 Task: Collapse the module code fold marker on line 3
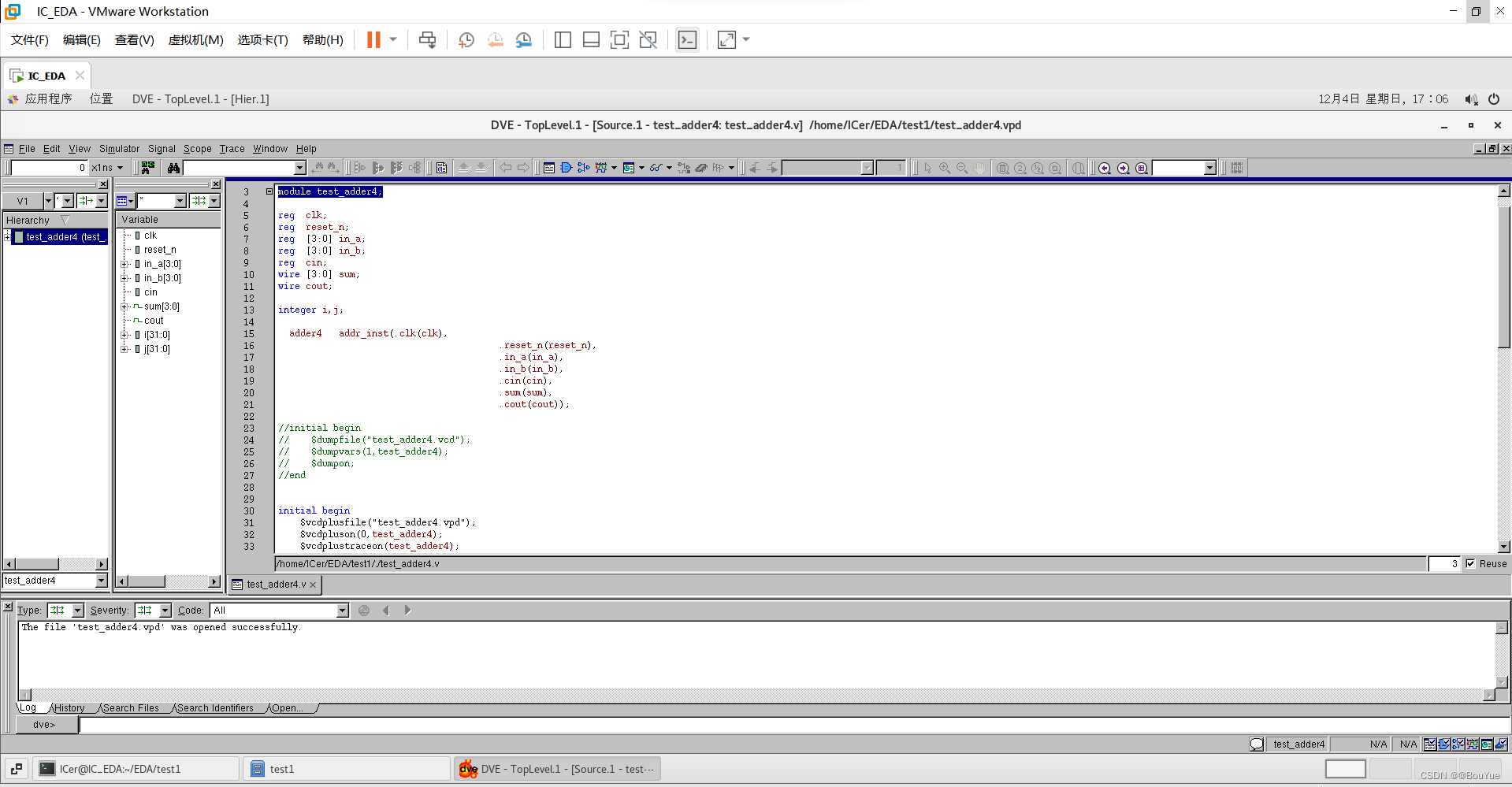pyautogui.click(x=269, y=191)
